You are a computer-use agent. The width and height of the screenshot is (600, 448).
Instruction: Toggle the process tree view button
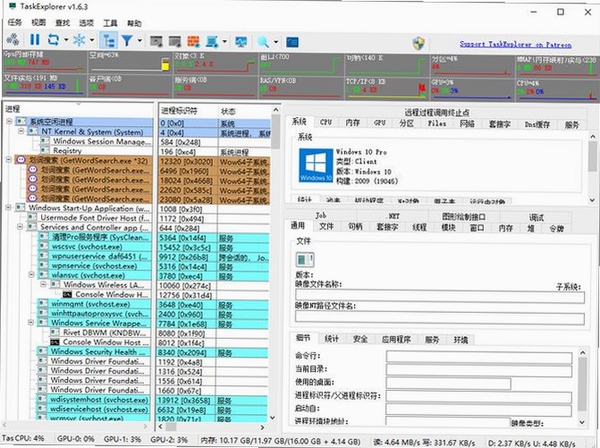click(109, 40)
